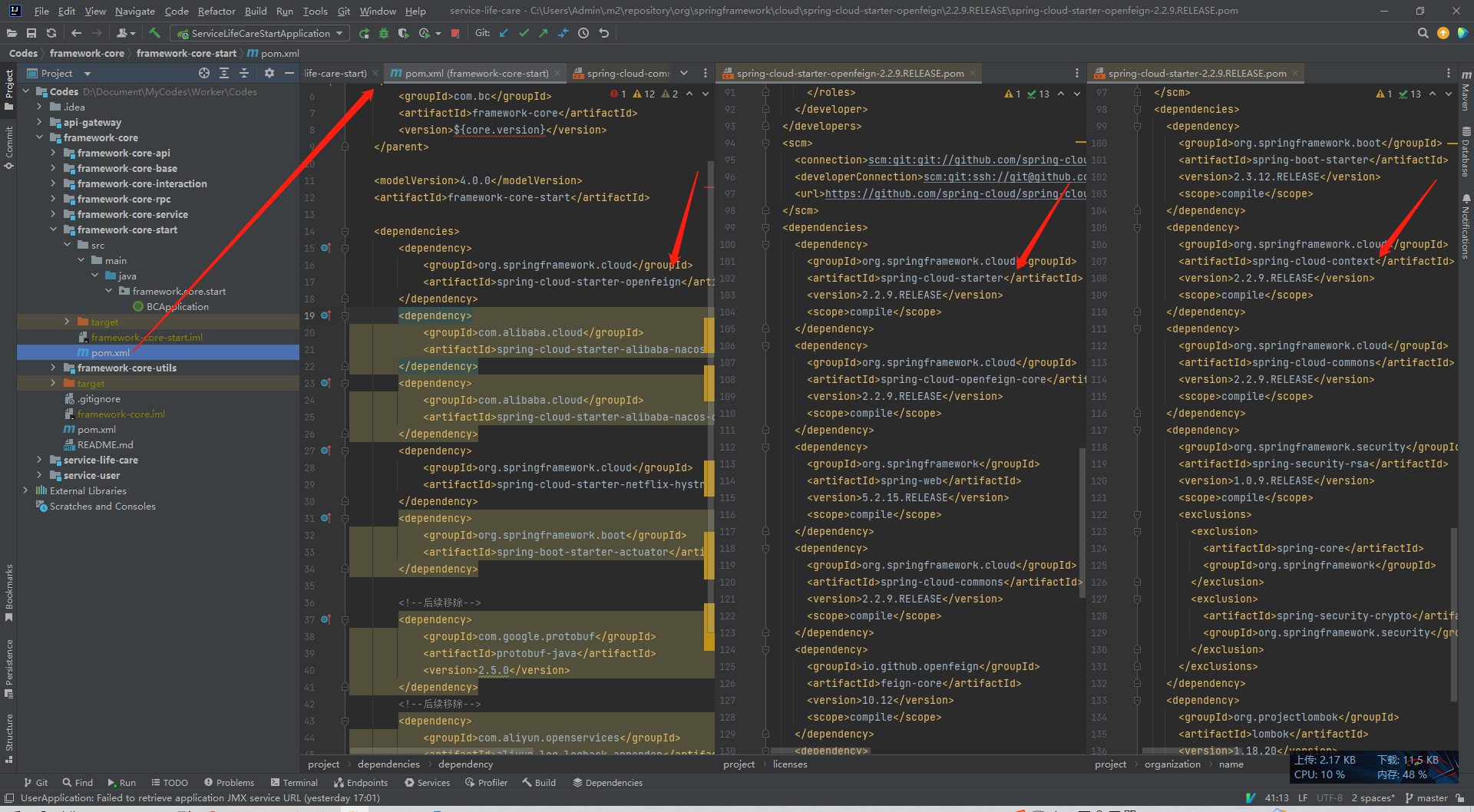The image size is (1474, 812).
Task: Expand External Libraries node
Action: (25, 490)
